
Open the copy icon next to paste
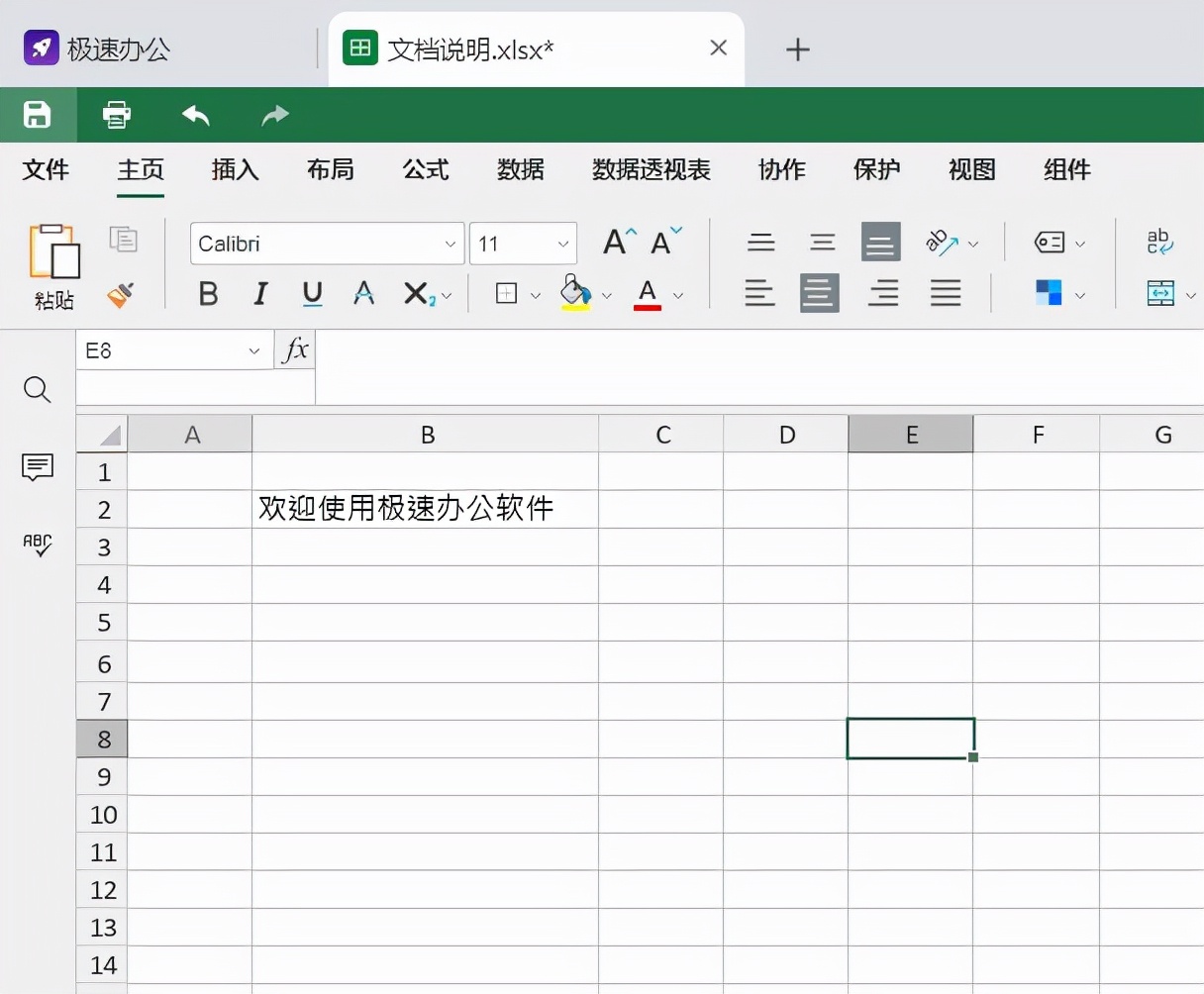[x=124, y=240]
